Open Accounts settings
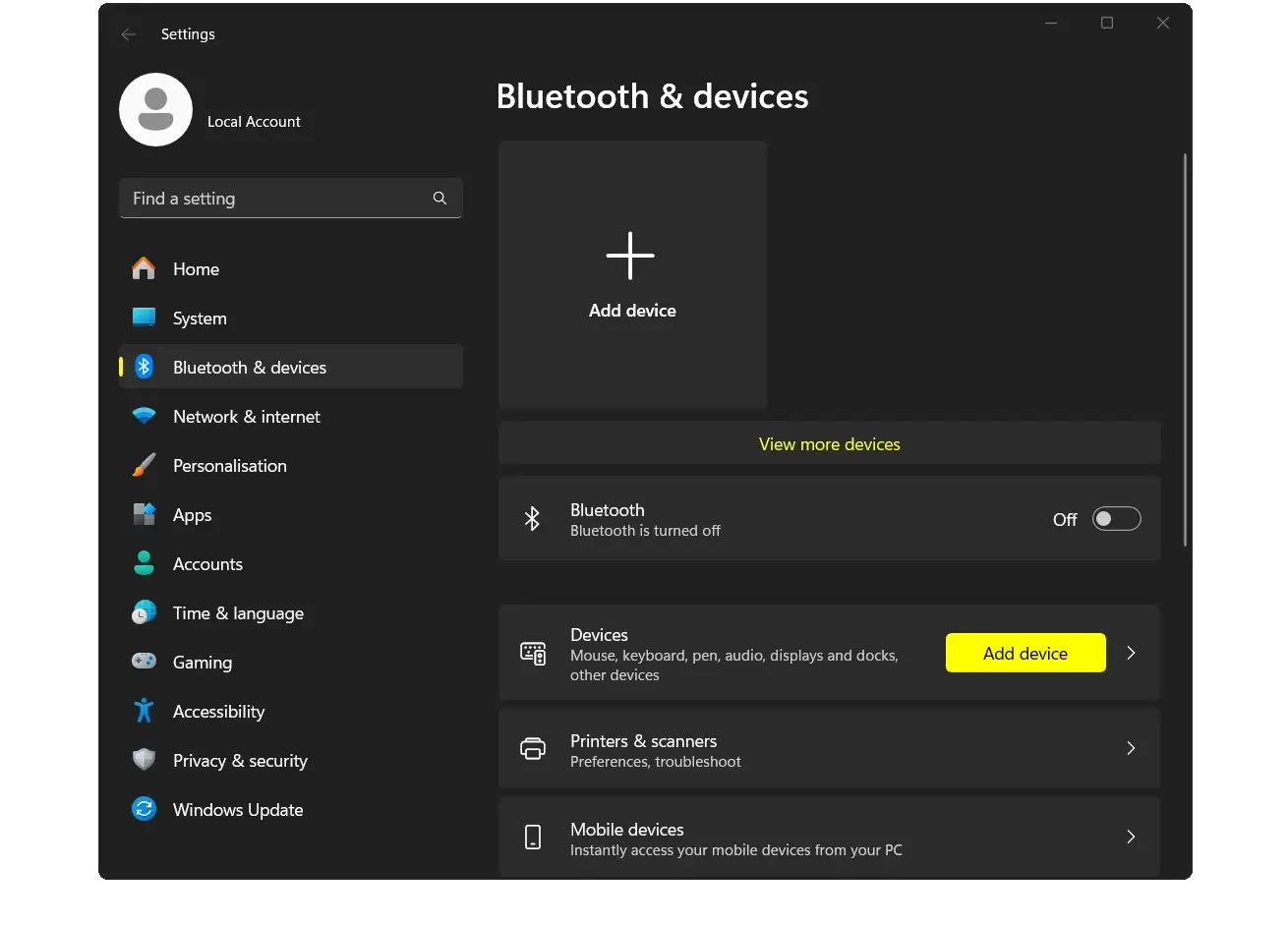 coord(291,563)
